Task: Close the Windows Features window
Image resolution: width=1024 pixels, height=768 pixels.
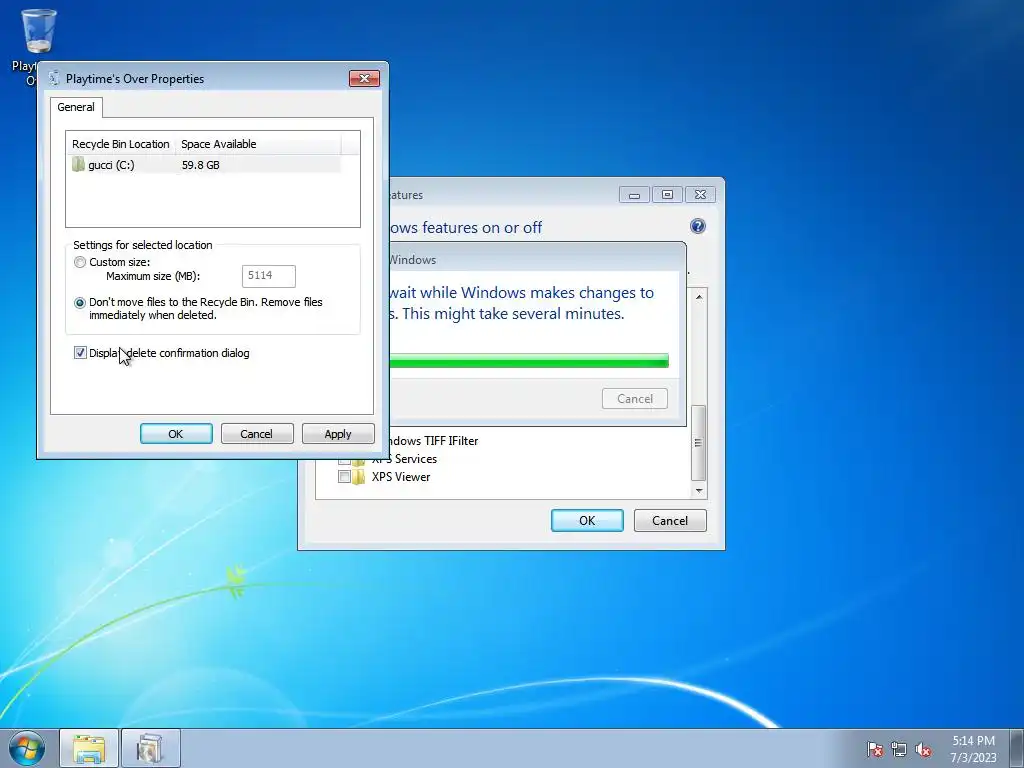Action: [700, 195]
